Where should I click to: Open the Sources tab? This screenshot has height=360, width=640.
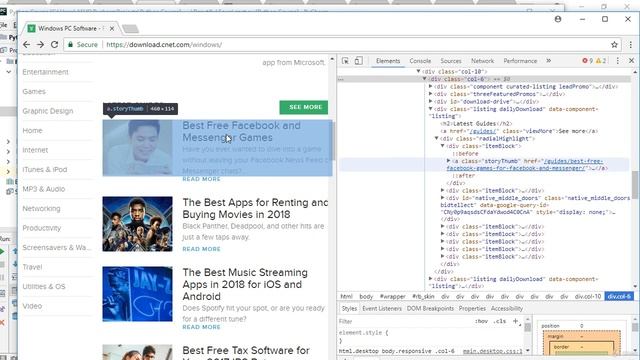tap(451, 61)
